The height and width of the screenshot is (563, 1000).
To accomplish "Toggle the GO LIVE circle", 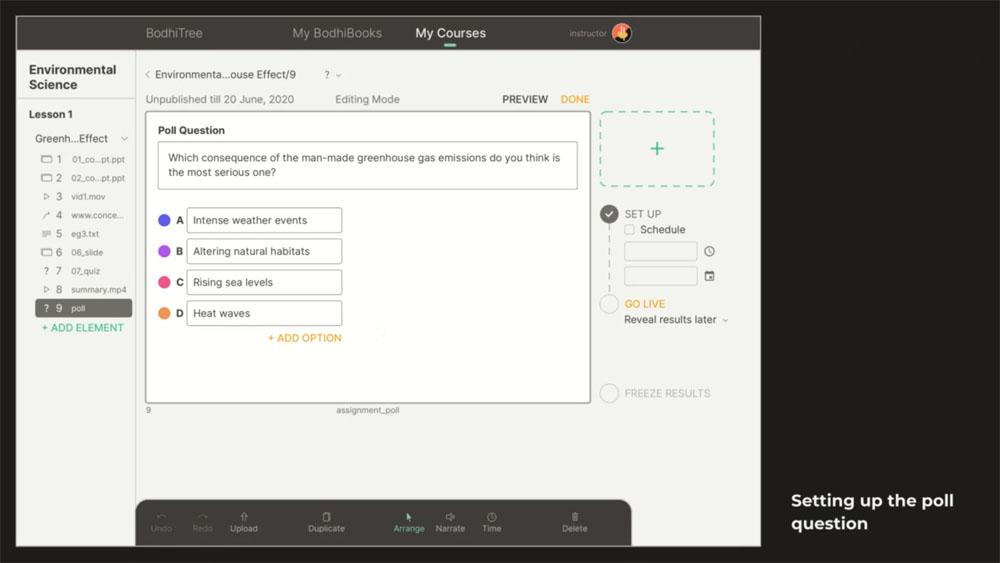I will coord(609,304).
